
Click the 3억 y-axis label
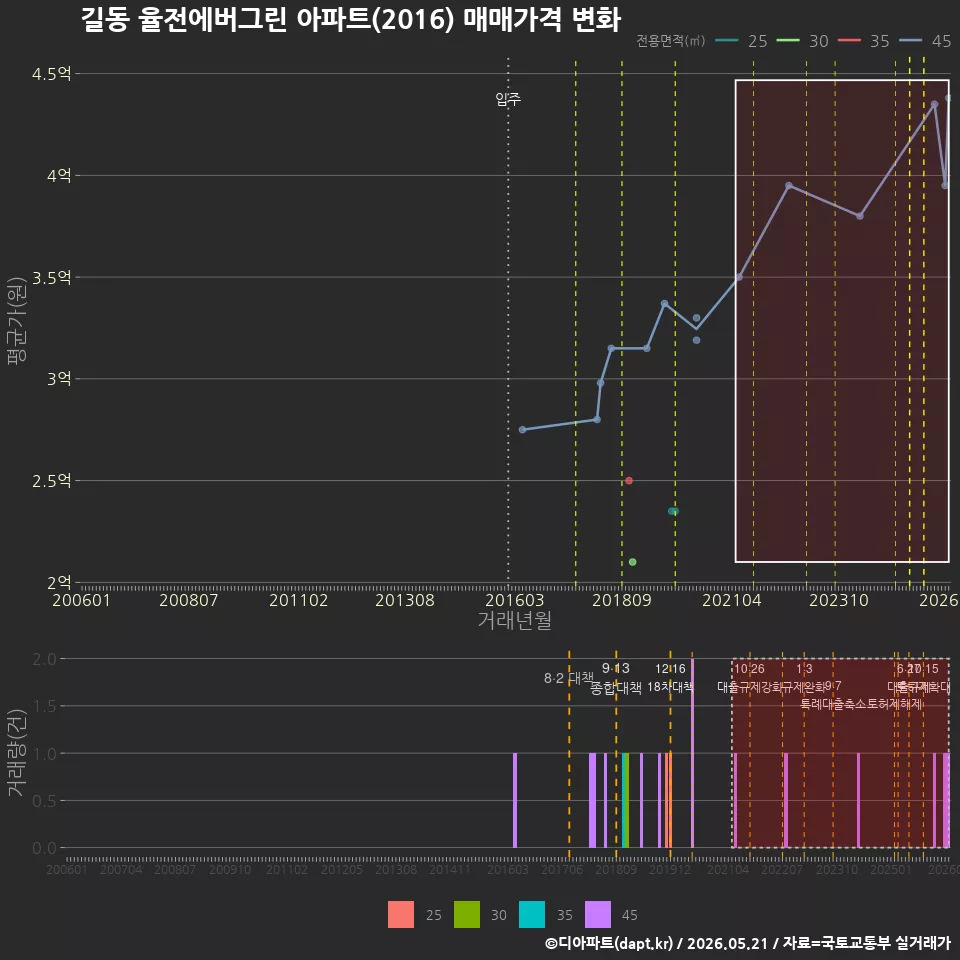pyautogui.click(x=59, y=379)
